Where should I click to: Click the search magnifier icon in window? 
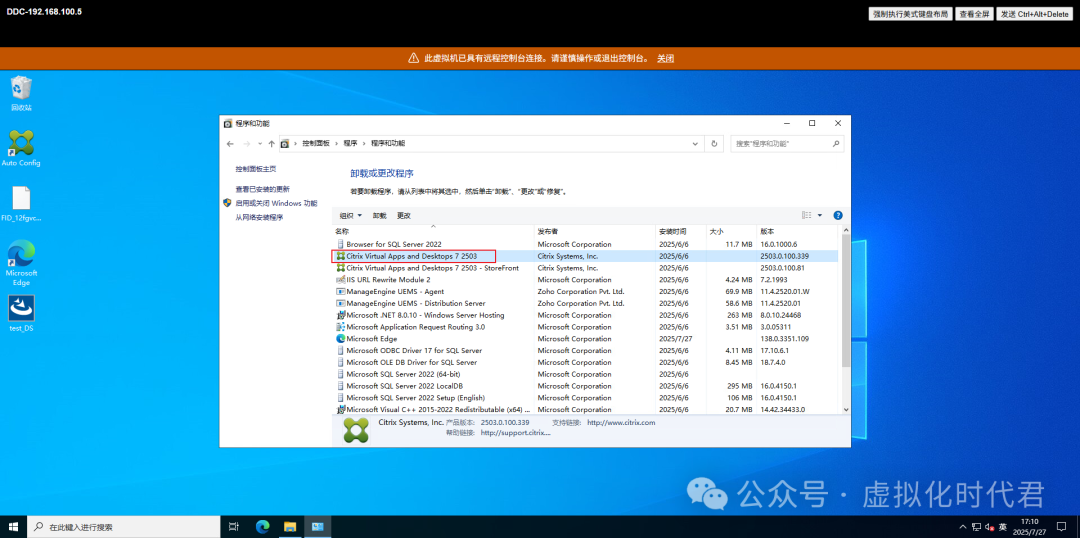[x=835, y=144]
